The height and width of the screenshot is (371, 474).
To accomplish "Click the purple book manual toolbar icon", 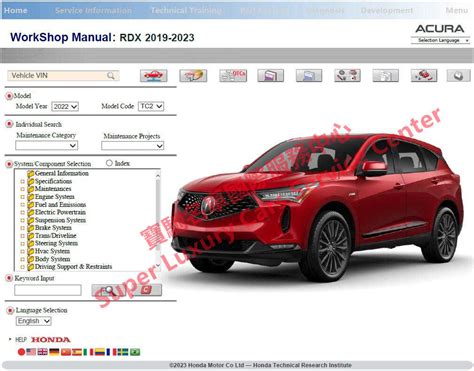I will click(271, 76).
